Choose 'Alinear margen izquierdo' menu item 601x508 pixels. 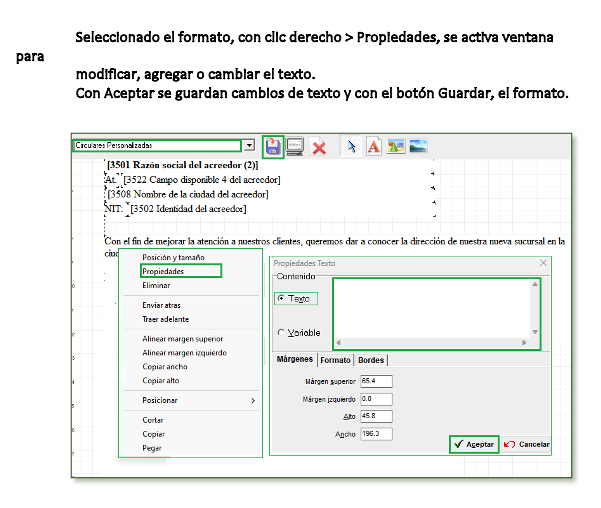pyautogui.click(x=184, y=353)
